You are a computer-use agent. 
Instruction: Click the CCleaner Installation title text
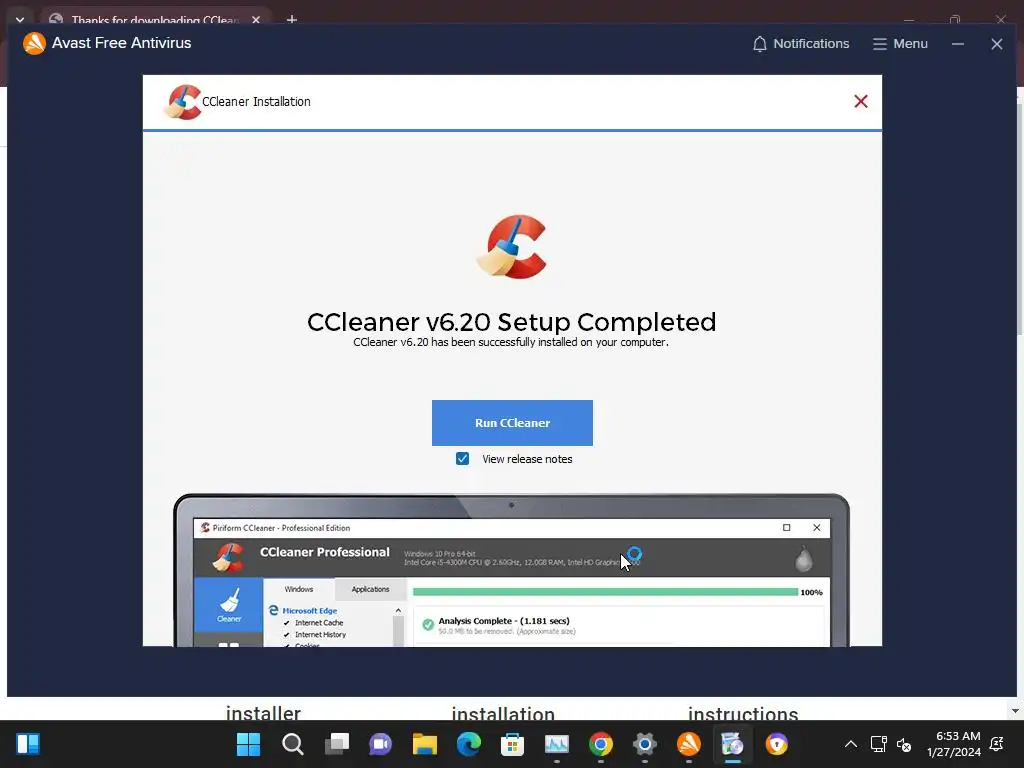(x=256, y=101)
